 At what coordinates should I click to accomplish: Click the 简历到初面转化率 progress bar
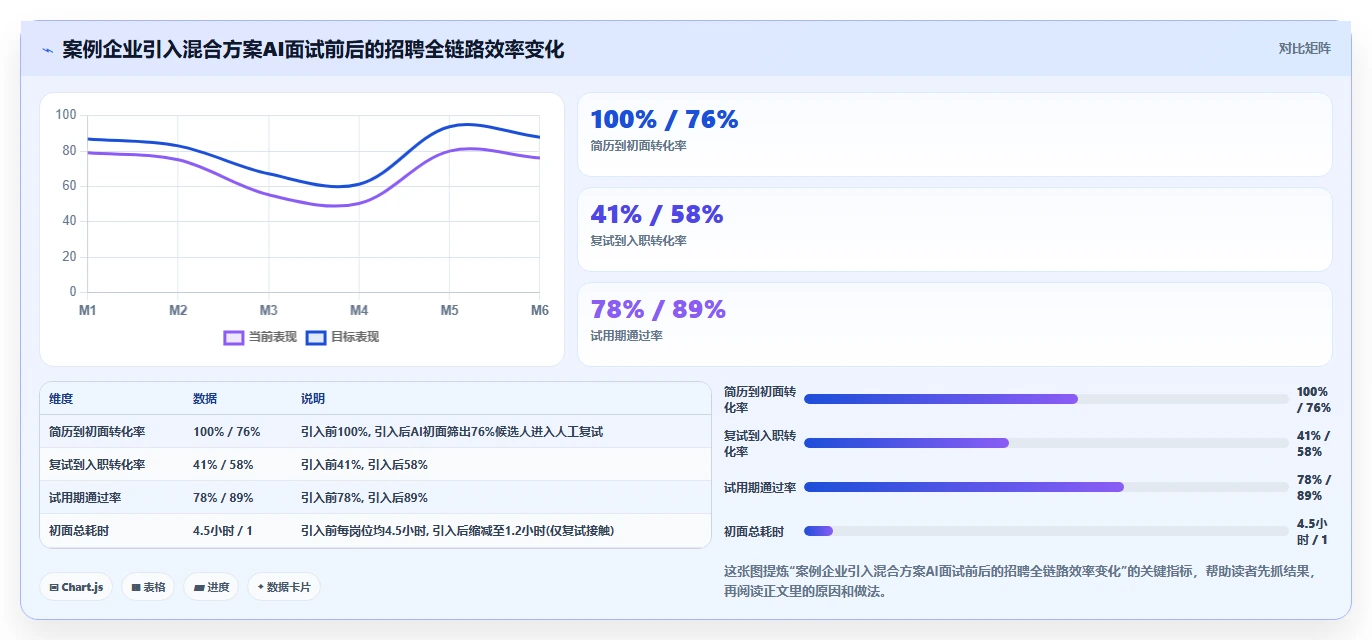click(1046, 399)
